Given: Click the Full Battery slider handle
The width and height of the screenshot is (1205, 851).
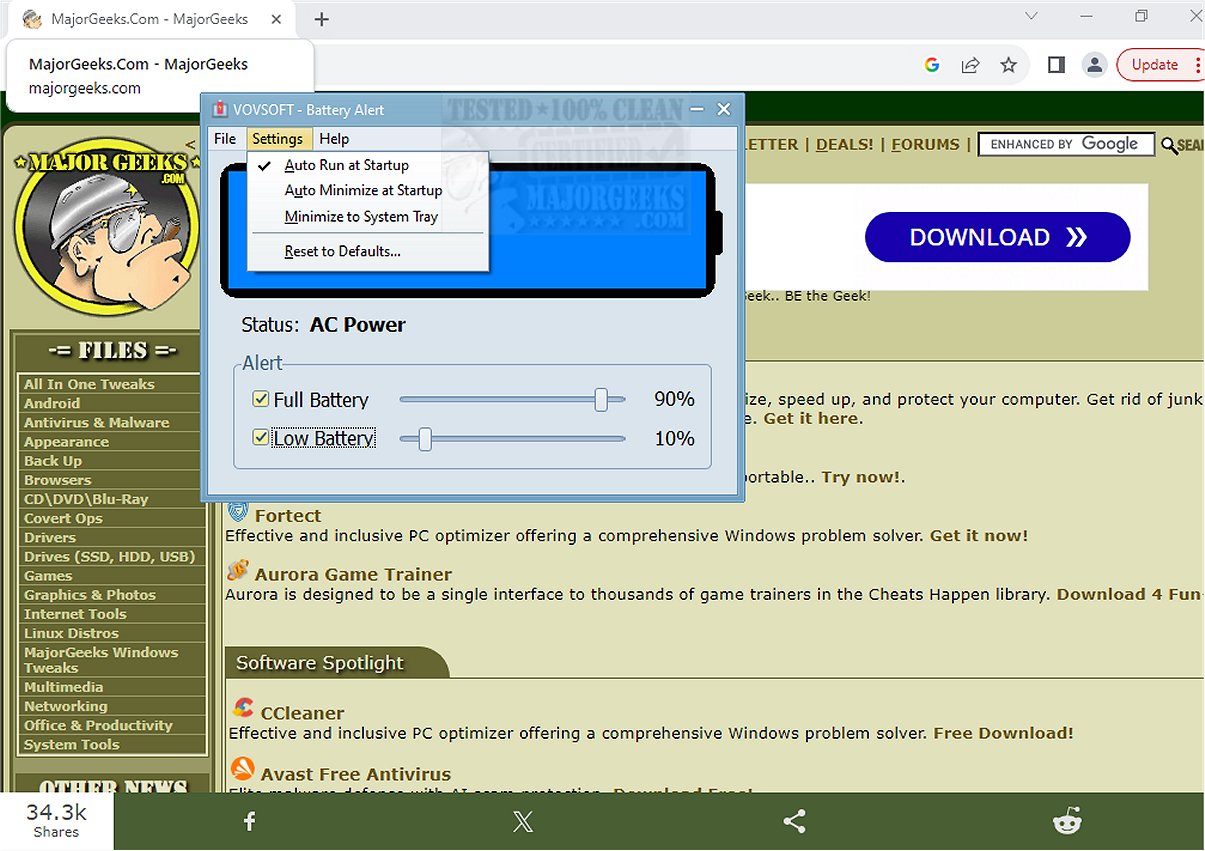Looking at the screenshot, I should tap(601, 400).
